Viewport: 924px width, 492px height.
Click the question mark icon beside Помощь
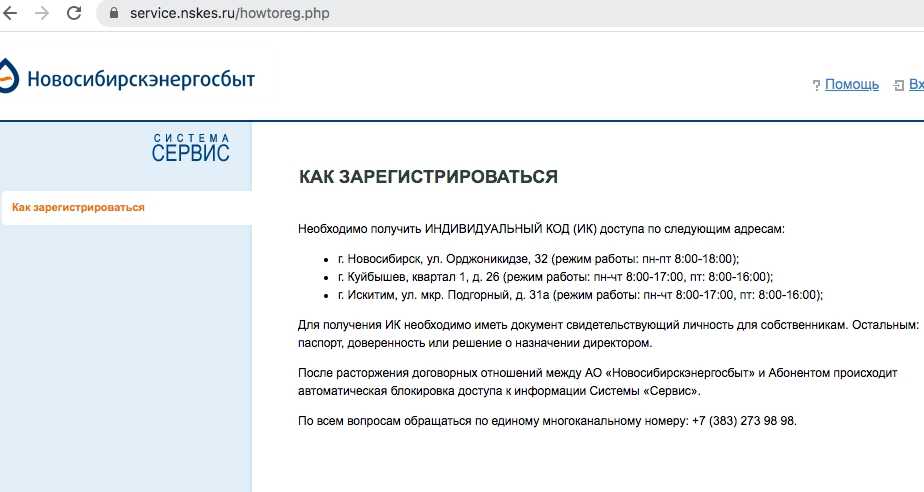816,85
